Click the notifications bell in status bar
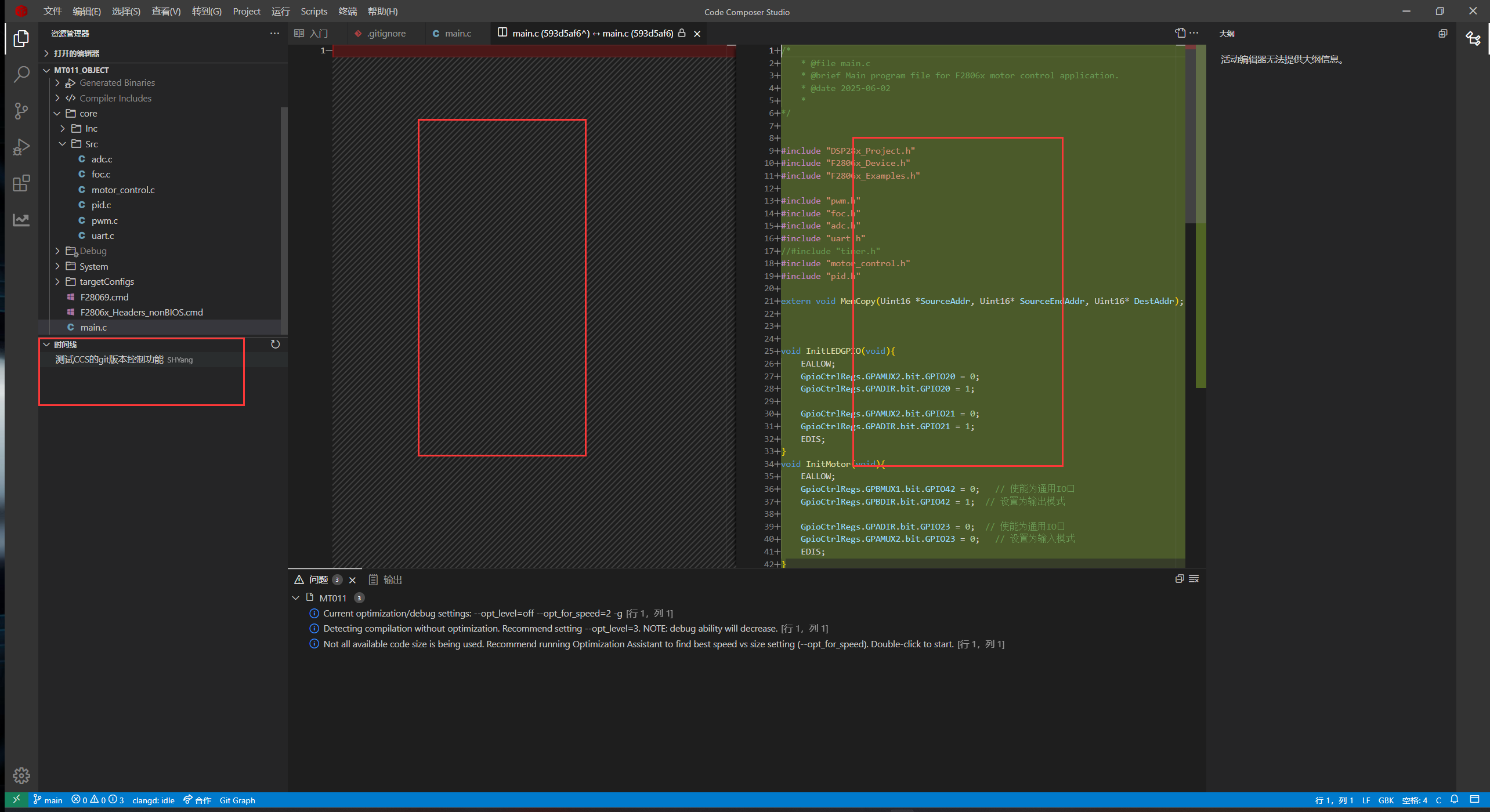The image size is (1490, 812). point(1454,800)
